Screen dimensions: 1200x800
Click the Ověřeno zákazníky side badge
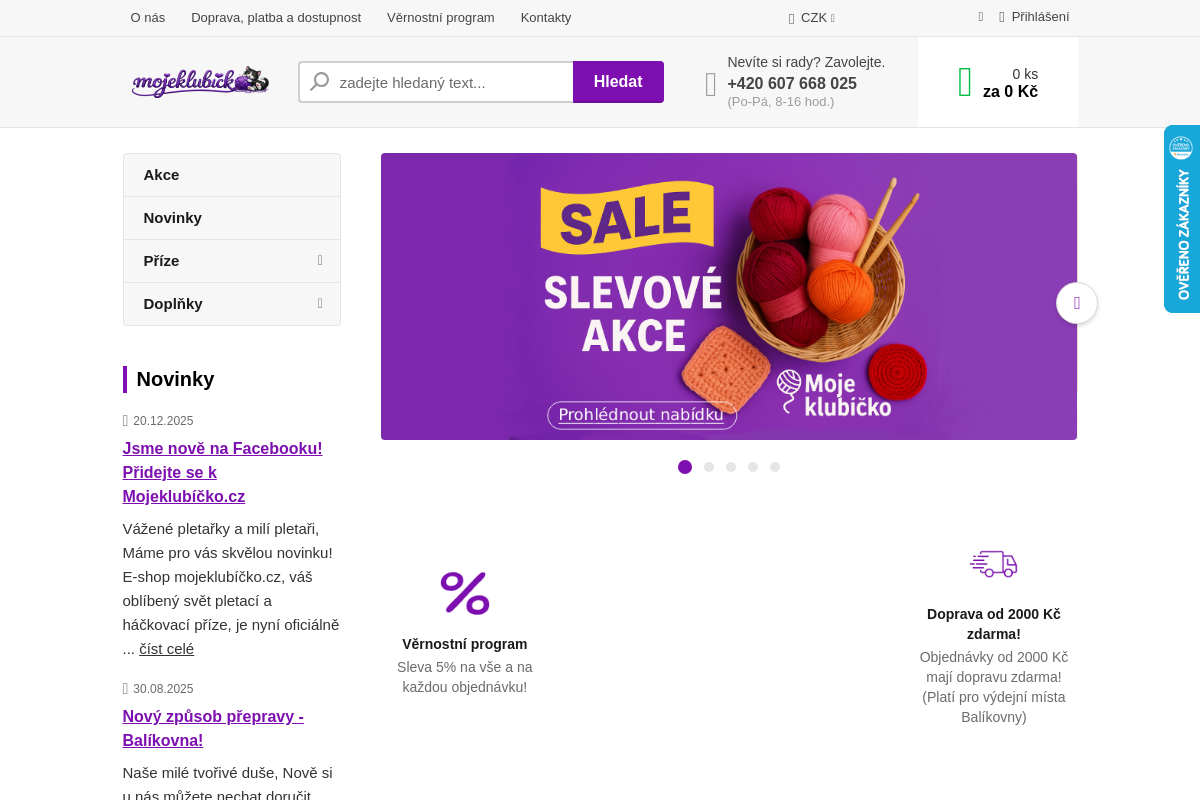(x=1184, y=219)
